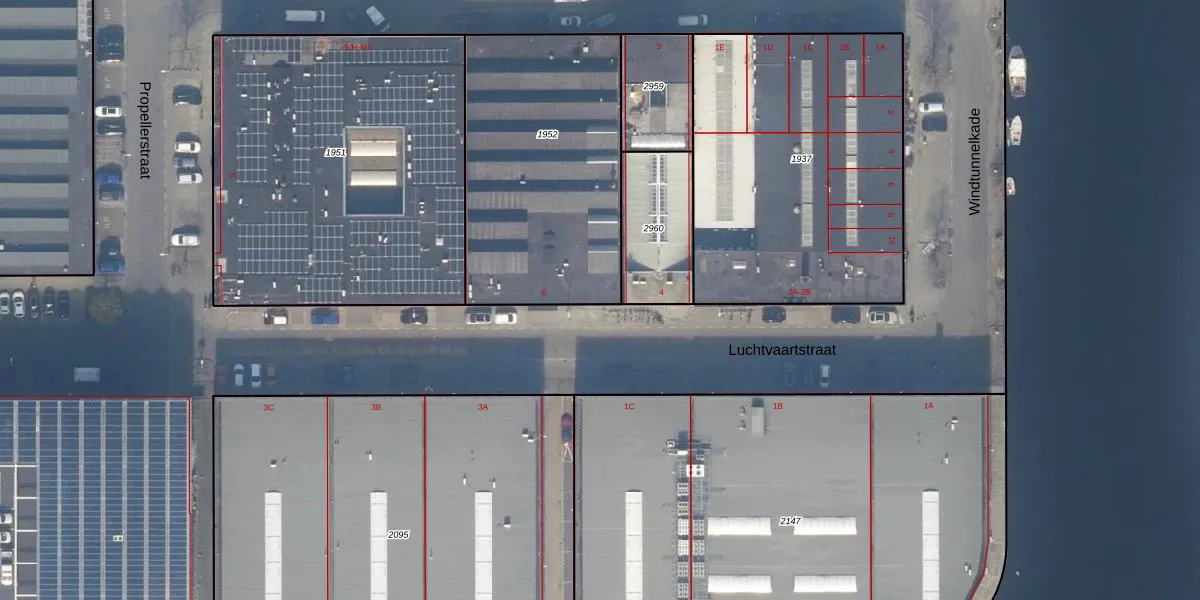Click the central skylight on roof 1951

(374, 170)
